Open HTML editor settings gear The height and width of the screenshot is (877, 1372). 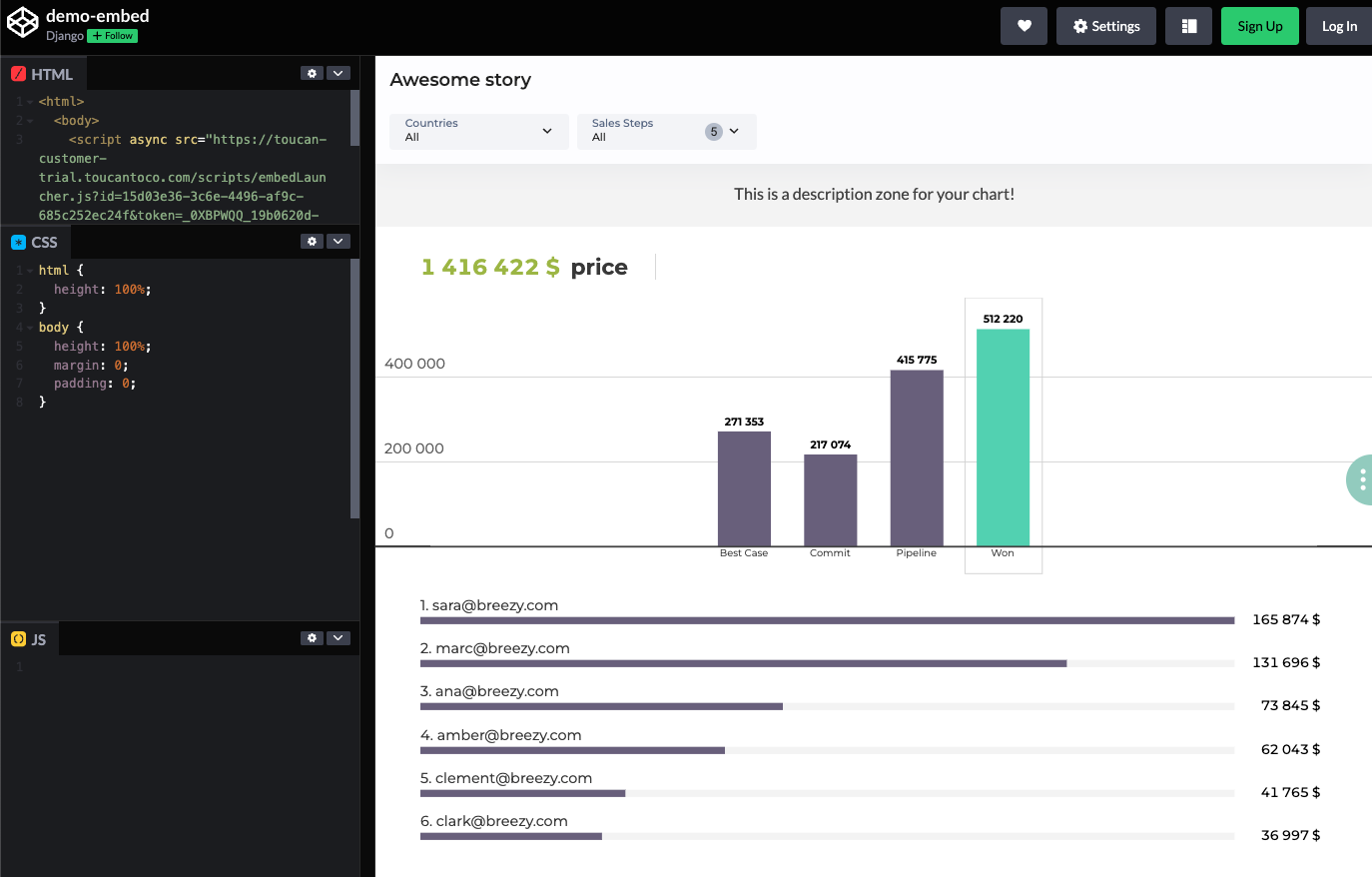[x=313, y=73]
